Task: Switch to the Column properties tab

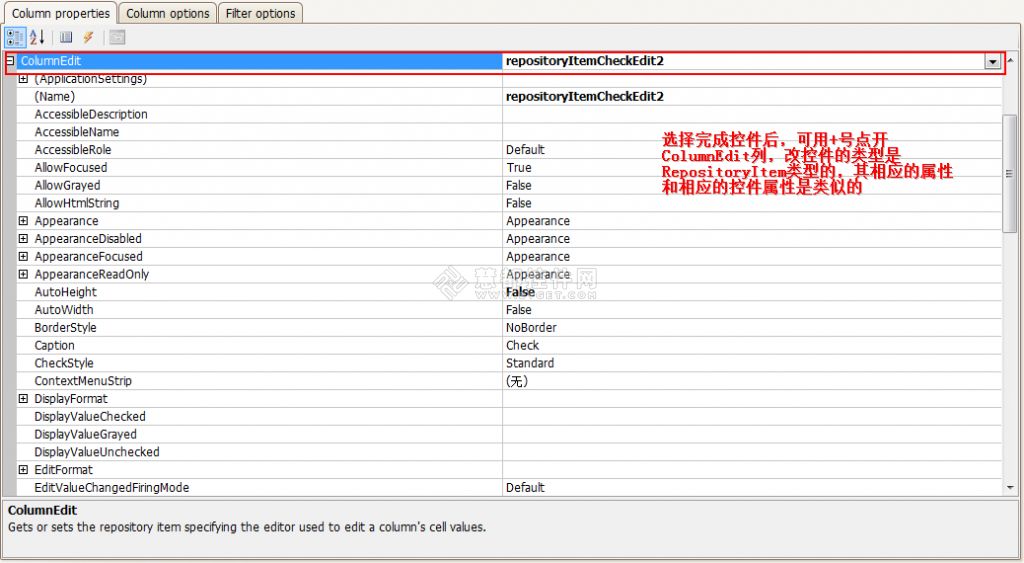Action: point(61,13)
